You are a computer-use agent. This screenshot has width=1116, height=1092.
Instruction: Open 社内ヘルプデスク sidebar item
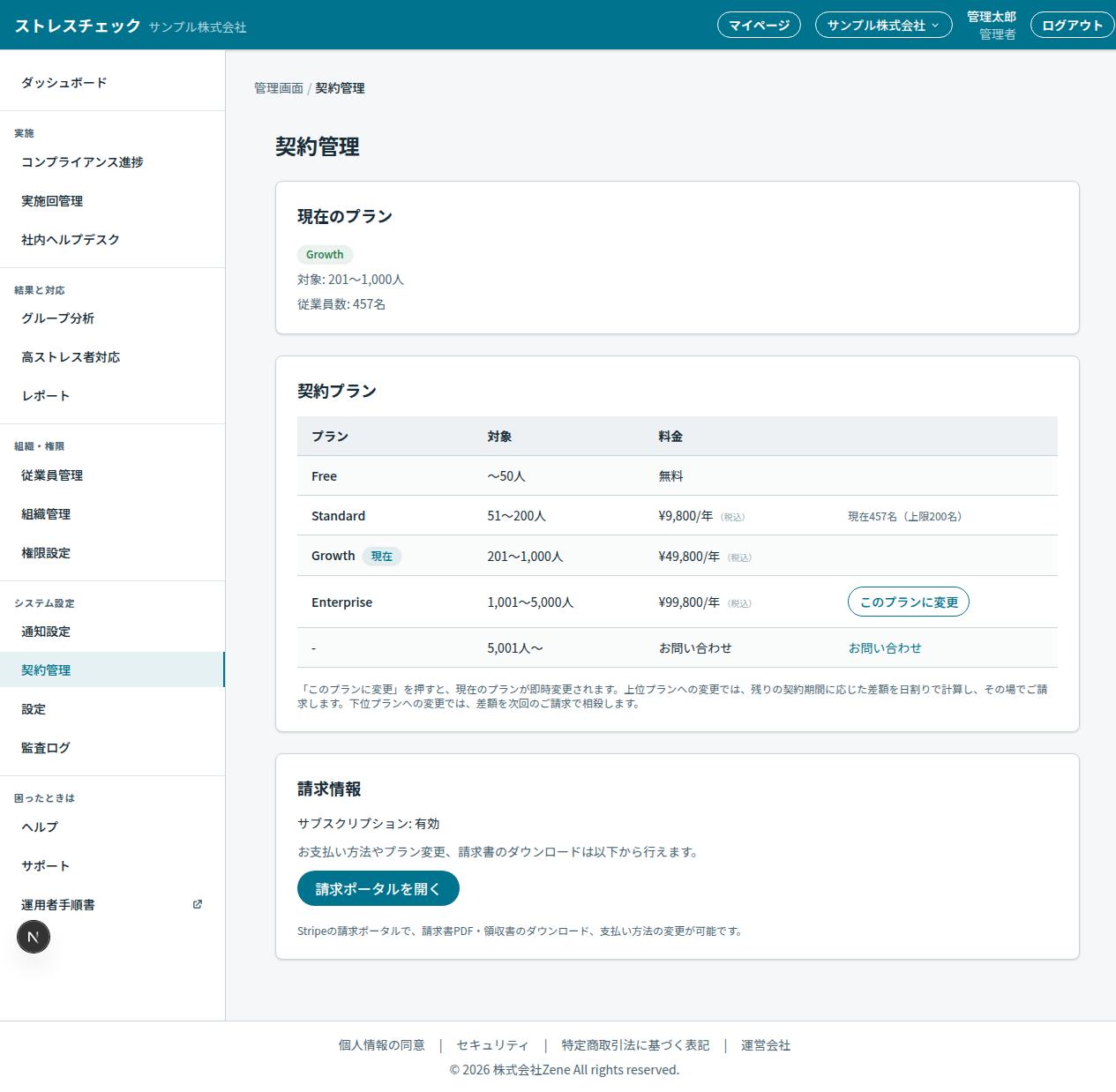[x=112, y=240]
